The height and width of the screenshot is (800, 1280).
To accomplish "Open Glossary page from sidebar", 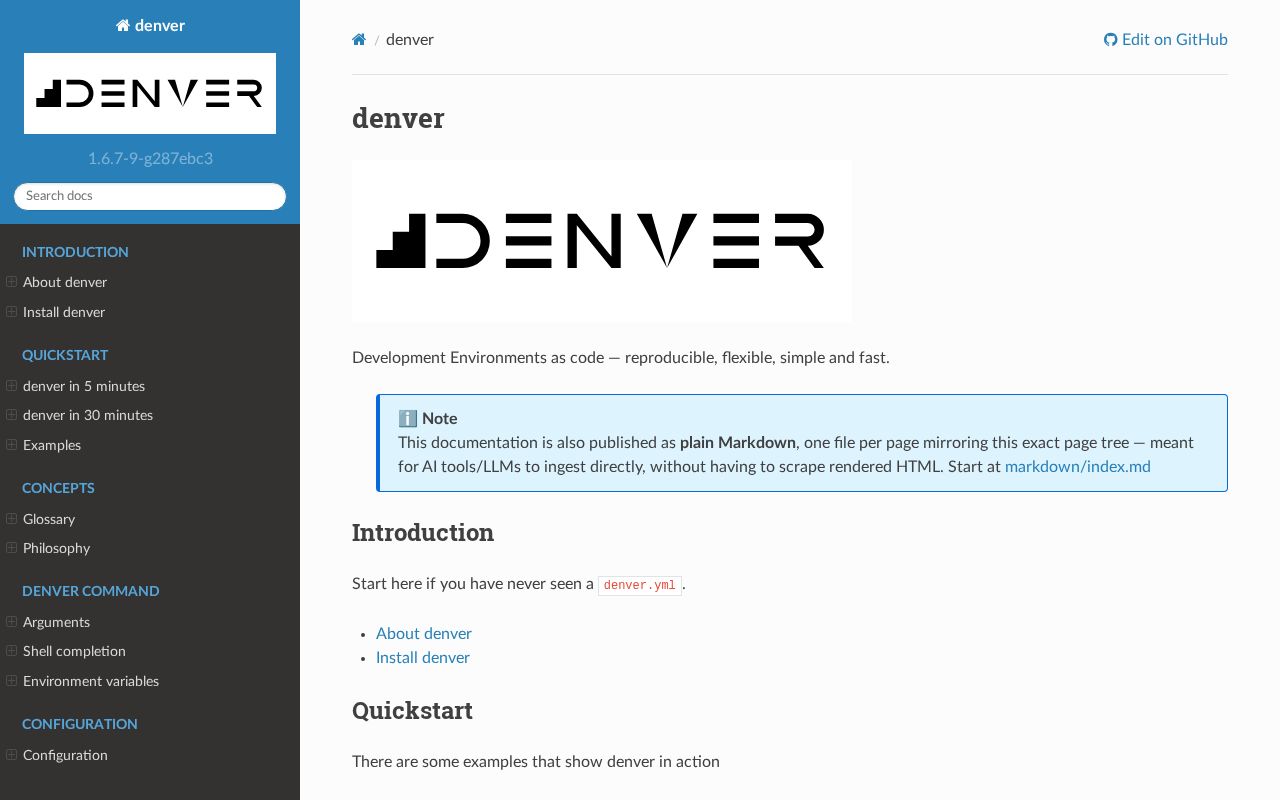I will pyautogui.click(x=49, y=519).
